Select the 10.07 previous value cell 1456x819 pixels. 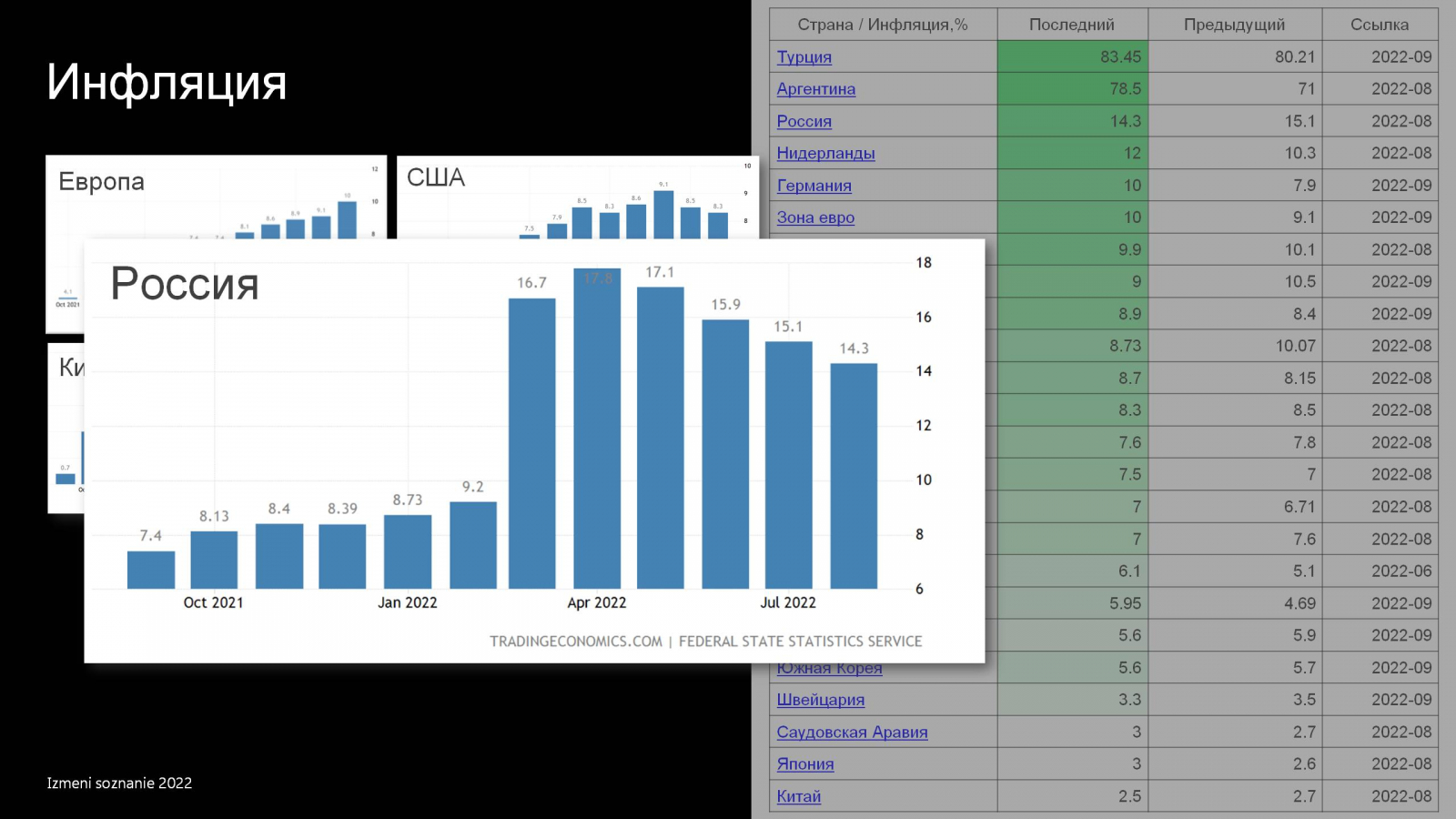pos(1234,346)
